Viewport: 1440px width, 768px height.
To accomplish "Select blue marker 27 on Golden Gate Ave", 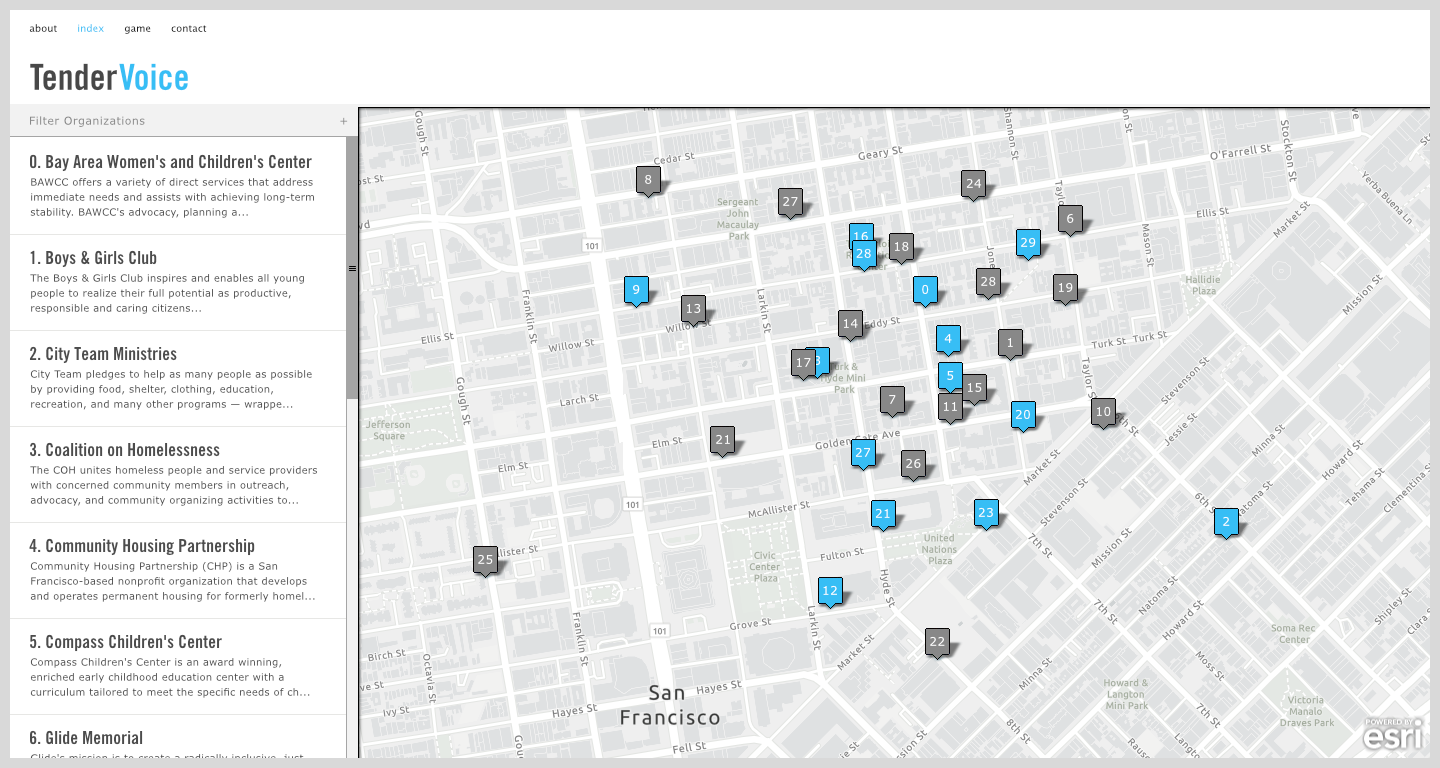I will point(863,454).
